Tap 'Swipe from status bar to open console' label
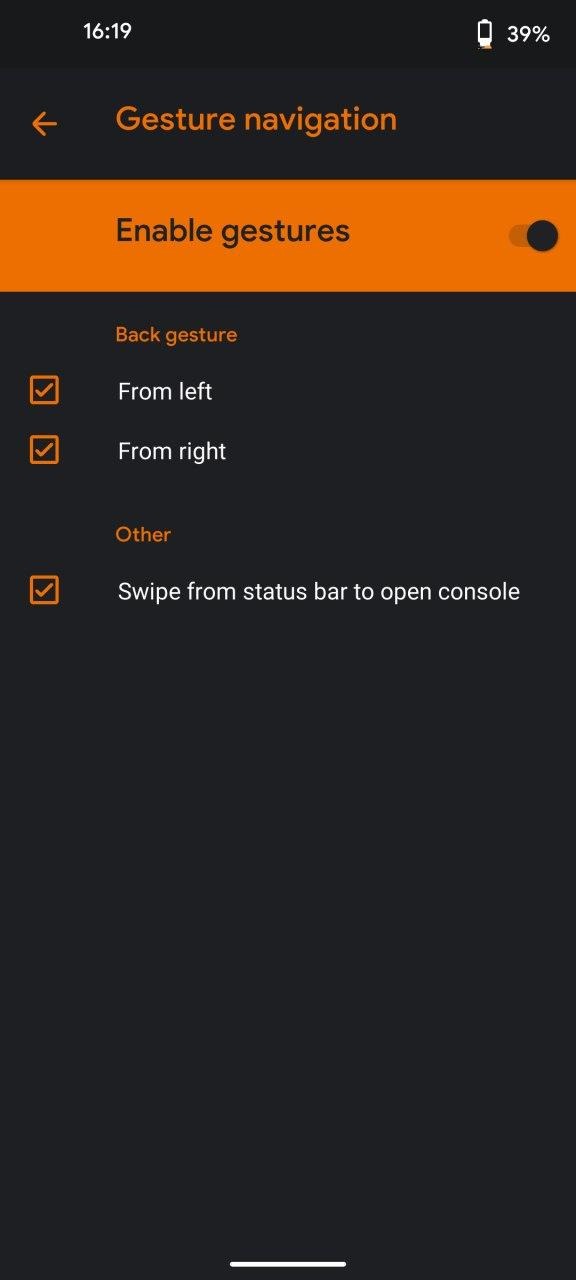576x1280 pixels. pyautogui.click(x=319, y=591)
